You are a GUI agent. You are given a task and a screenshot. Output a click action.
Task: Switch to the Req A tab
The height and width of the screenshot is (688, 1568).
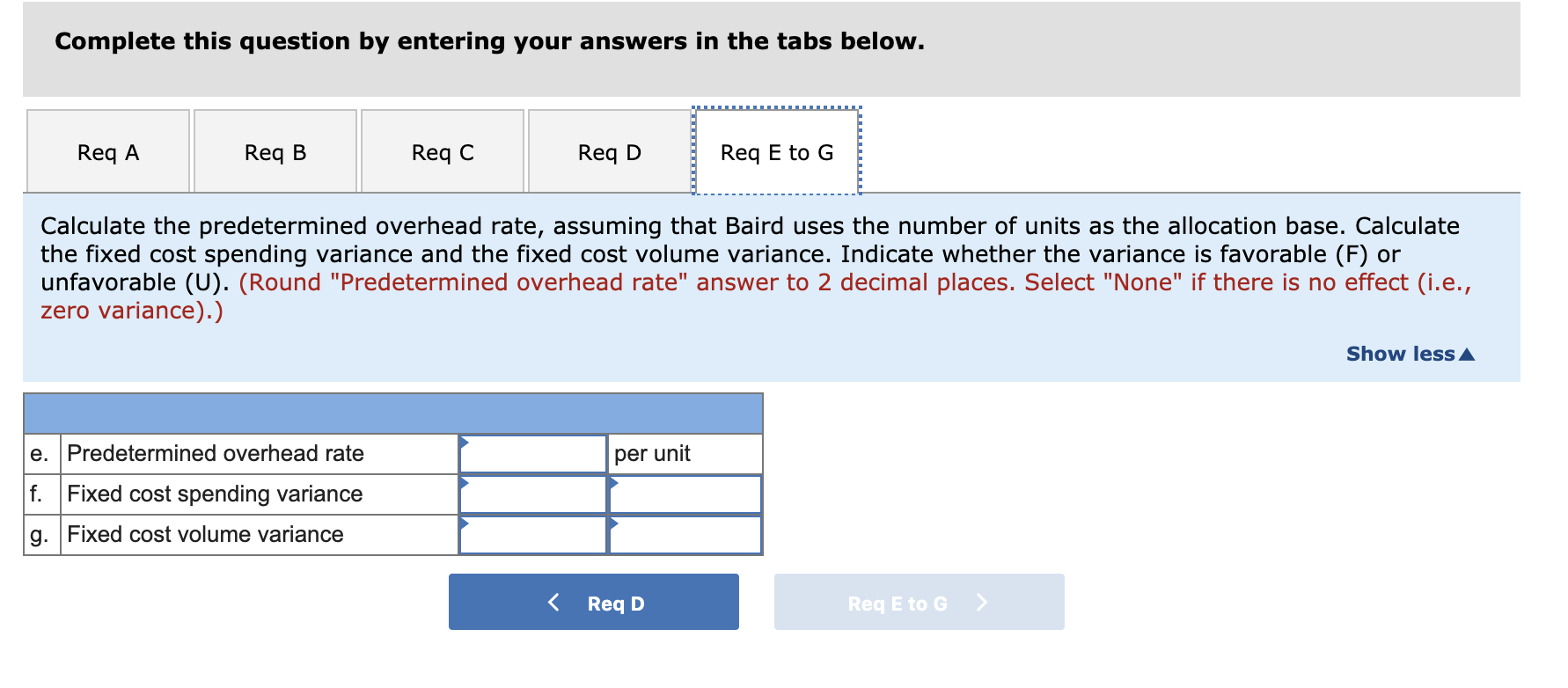107,150
